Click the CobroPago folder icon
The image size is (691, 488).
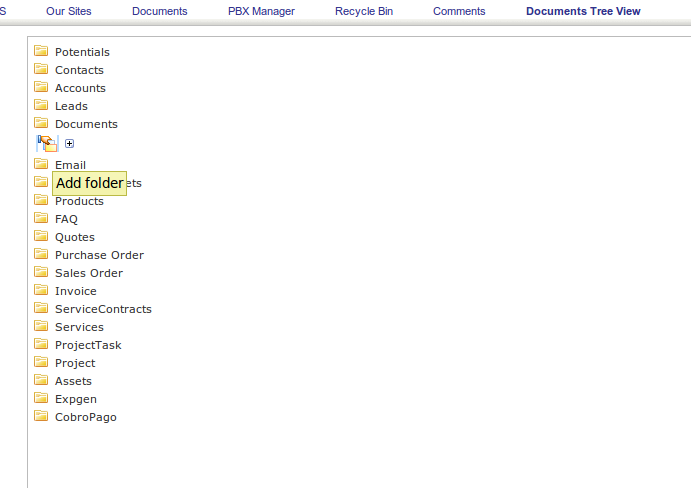[x=41, y=416]
